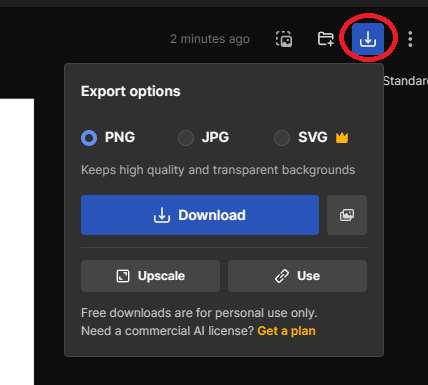The image size is (428, 385).
Task: Click the blue download icon in top toolbar
Action: (368, 39)
